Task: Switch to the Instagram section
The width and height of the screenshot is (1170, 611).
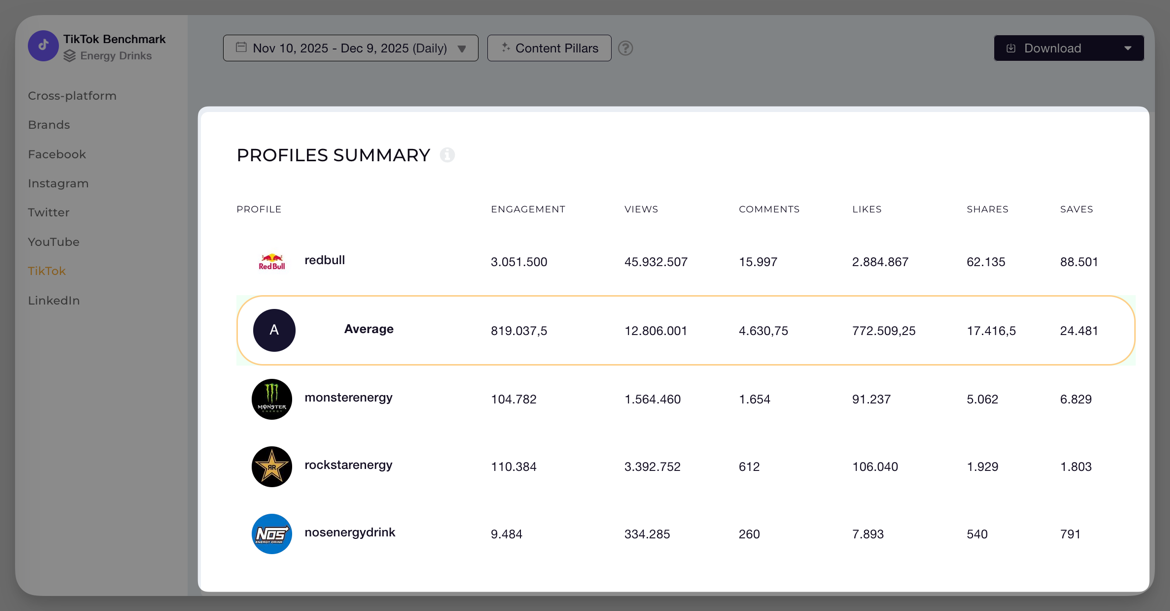Action: [58, 183]
